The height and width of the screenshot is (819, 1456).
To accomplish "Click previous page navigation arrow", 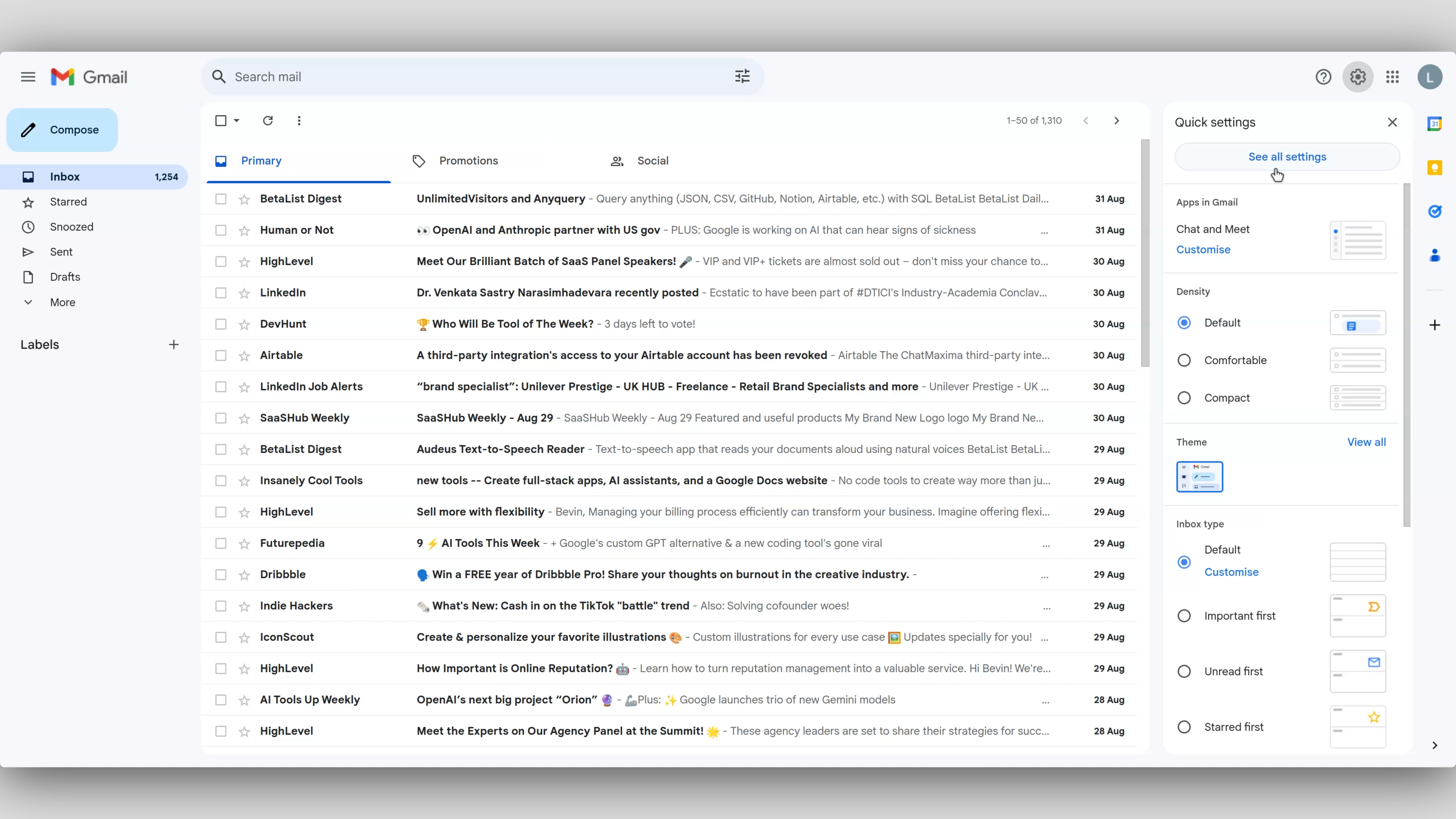I will (x=1085, y=120).
